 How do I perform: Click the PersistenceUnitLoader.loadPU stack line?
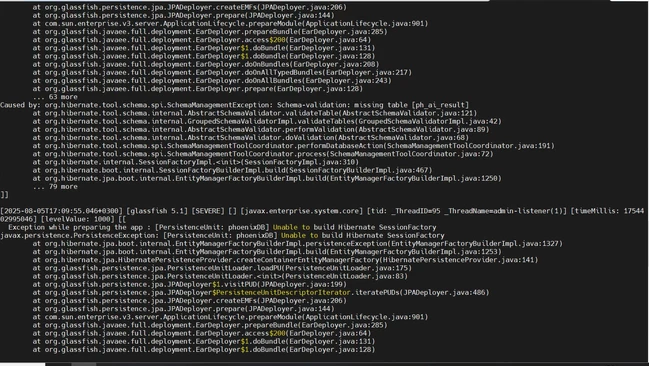tap(222, 268)
